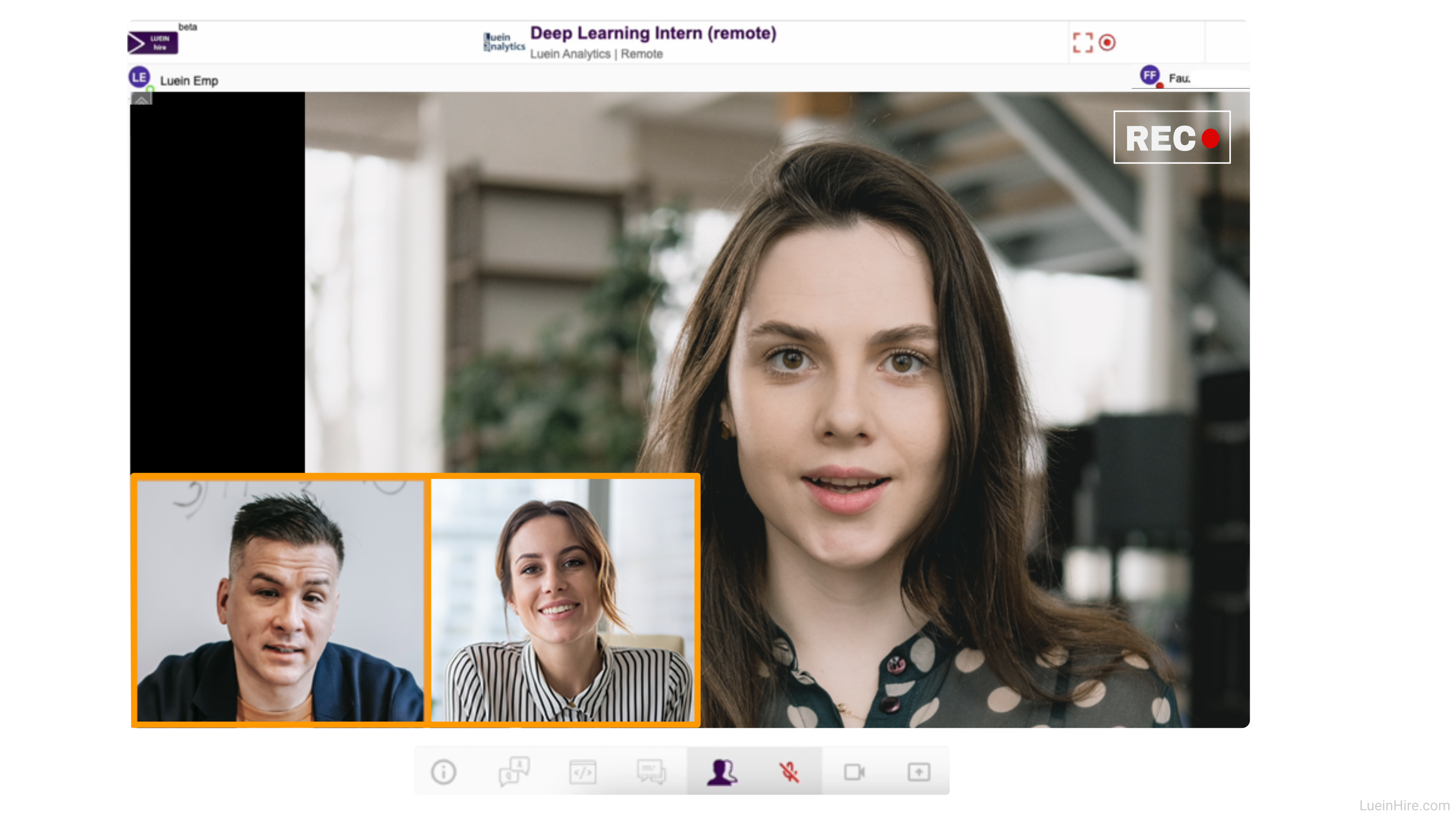Click the Deep Learning Intern (remote) title
The height and width of the screenshot is (819, 1456).
coord(653,33)
